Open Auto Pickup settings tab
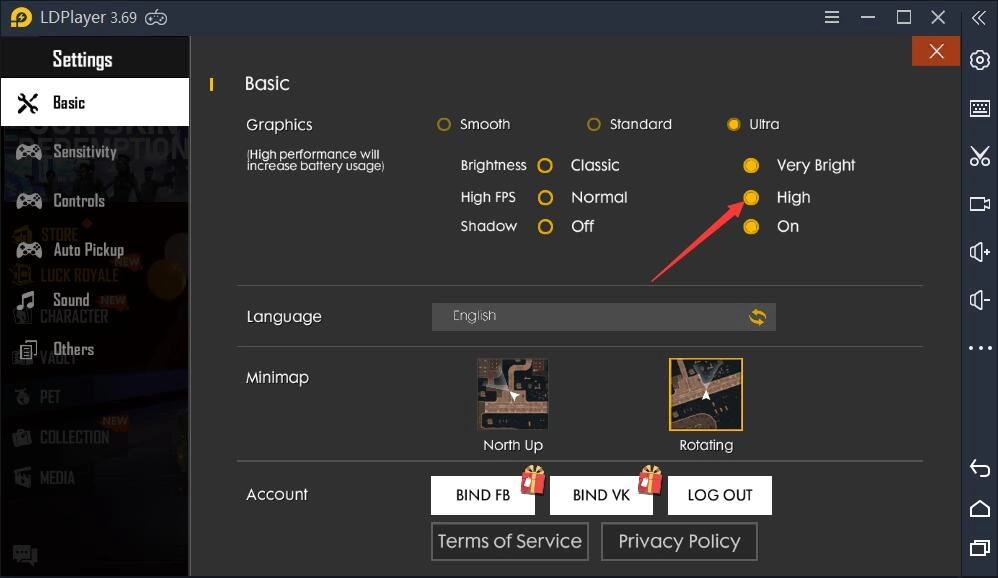Image resolution: width=998 pixels, height=578 pixels. click(x=88, y=250)
